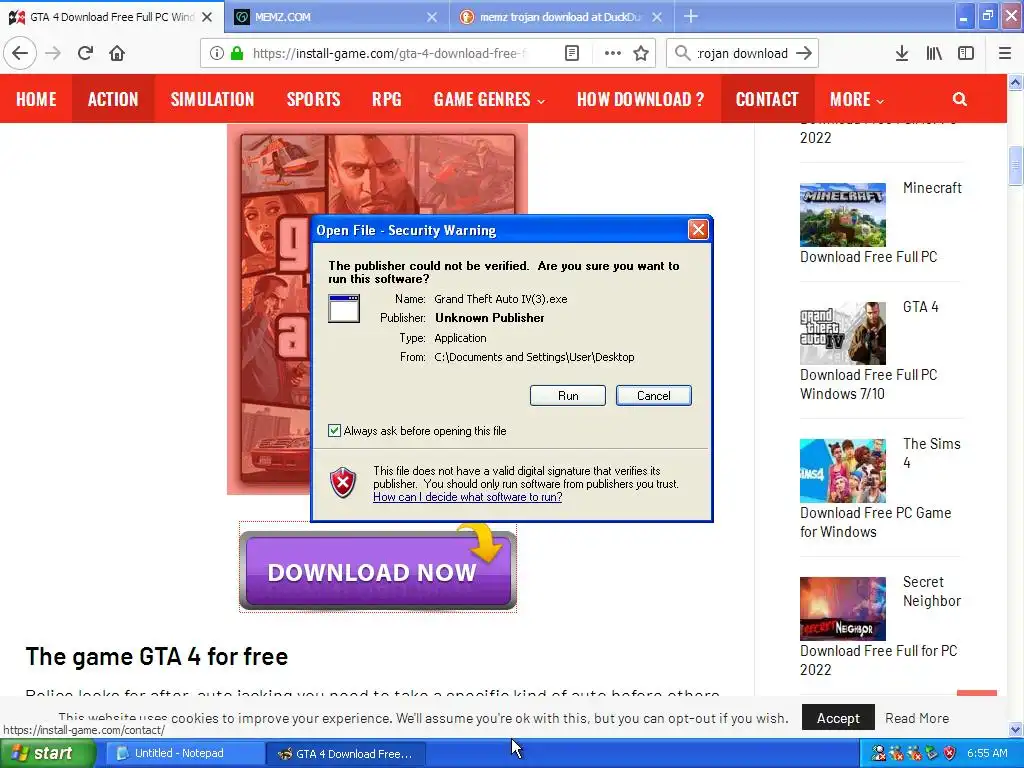Open the library icon

click(x=934, y=54)
